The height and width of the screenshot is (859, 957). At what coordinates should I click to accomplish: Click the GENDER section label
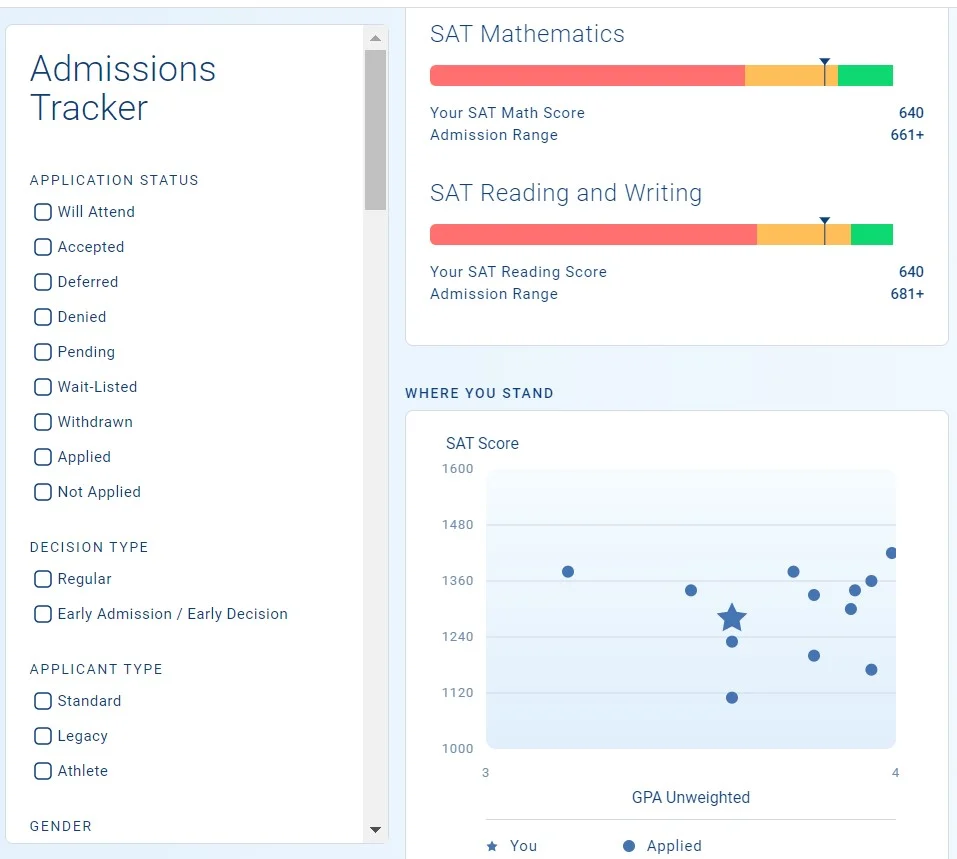pos(60,826)
